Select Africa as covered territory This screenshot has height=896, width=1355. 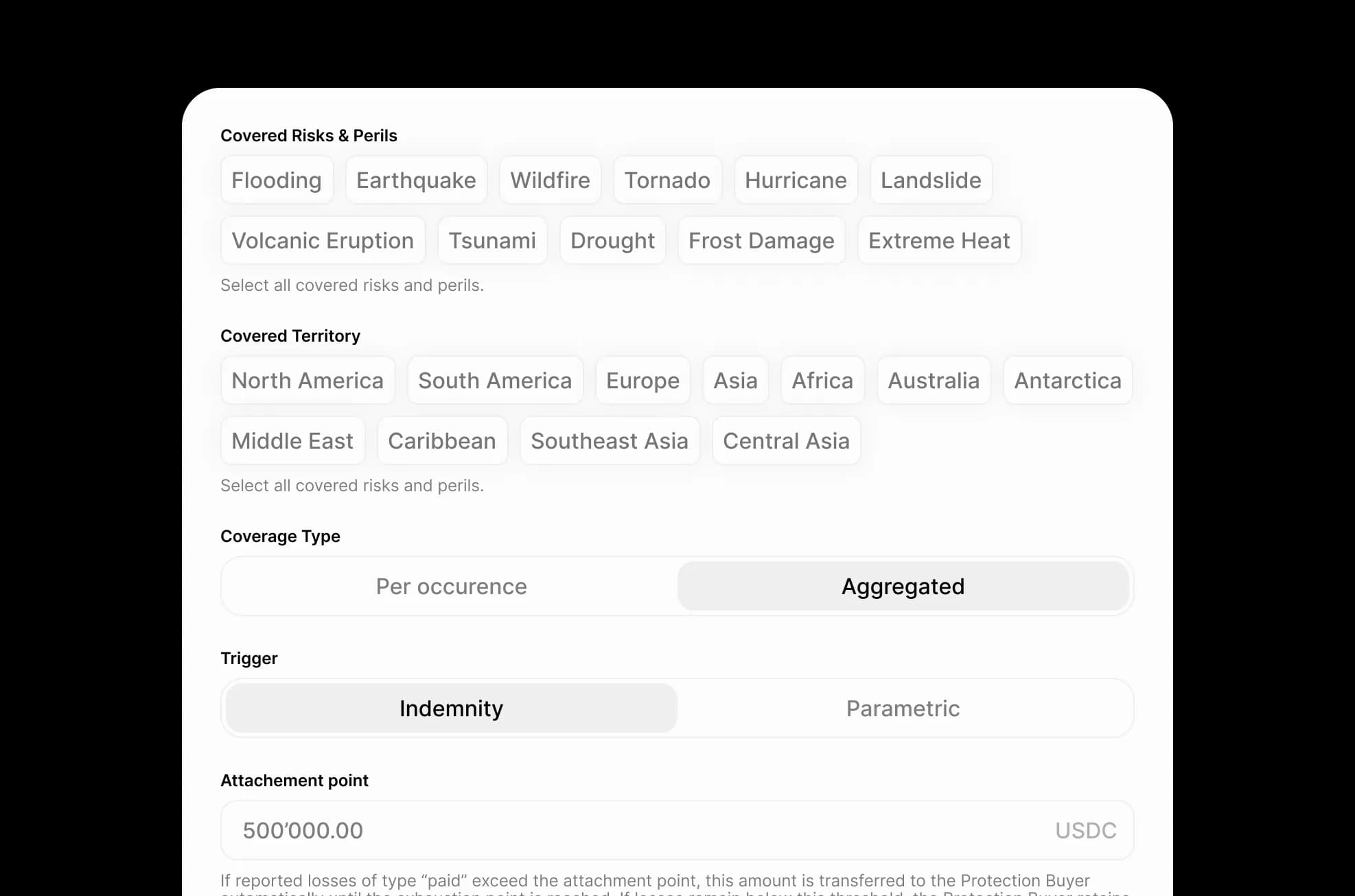point(822,380)
